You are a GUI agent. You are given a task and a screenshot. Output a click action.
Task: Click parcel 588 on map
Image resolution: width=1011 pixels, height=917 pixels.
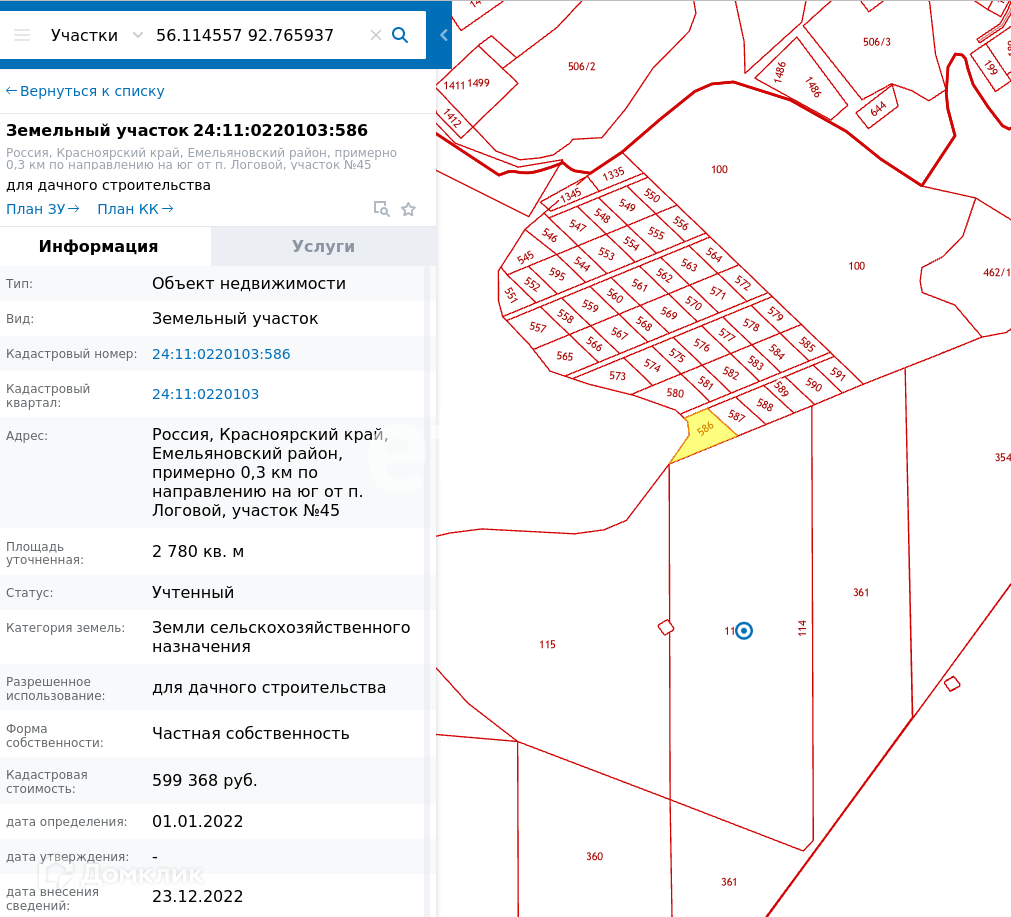coord(765,404)
